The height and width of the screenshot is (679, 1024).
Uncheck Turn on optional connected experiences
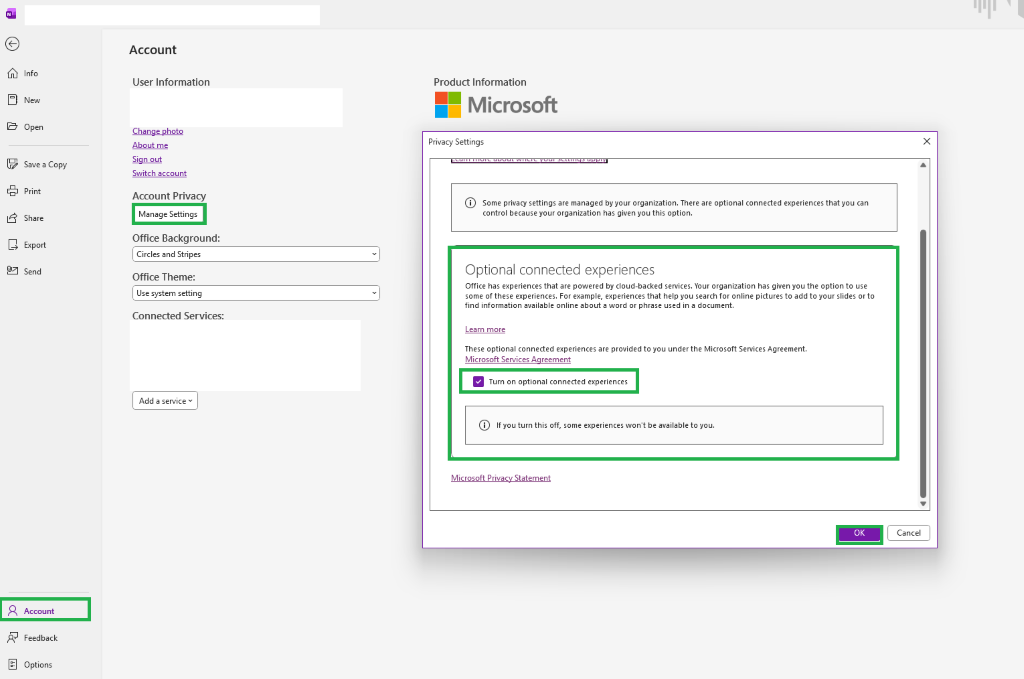pos(478,381)
